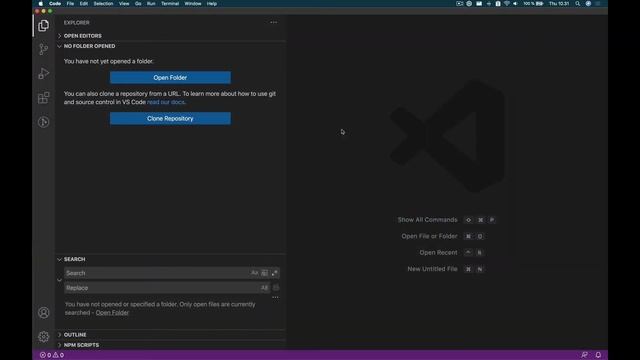Image resolution: width=640 pixels, height=360 pixels.
Task: Click the 'New Untitled File' hint
Action: tap(432, 269)
